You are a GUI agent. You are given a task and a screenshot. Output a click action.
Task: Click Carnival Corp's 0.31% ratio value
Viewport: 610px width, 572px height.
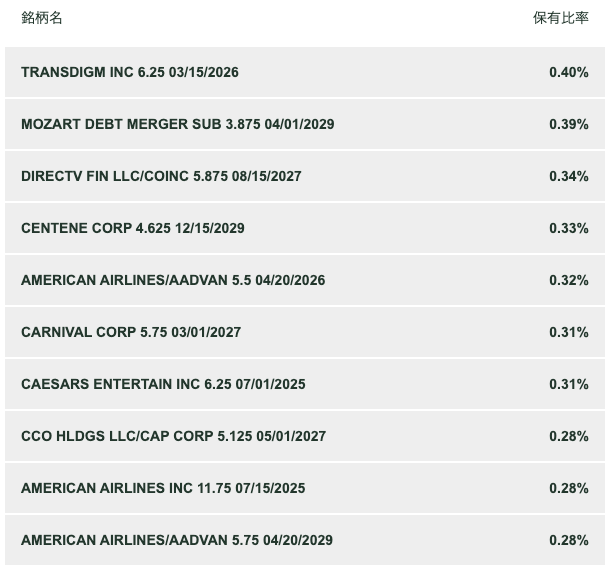569,332
